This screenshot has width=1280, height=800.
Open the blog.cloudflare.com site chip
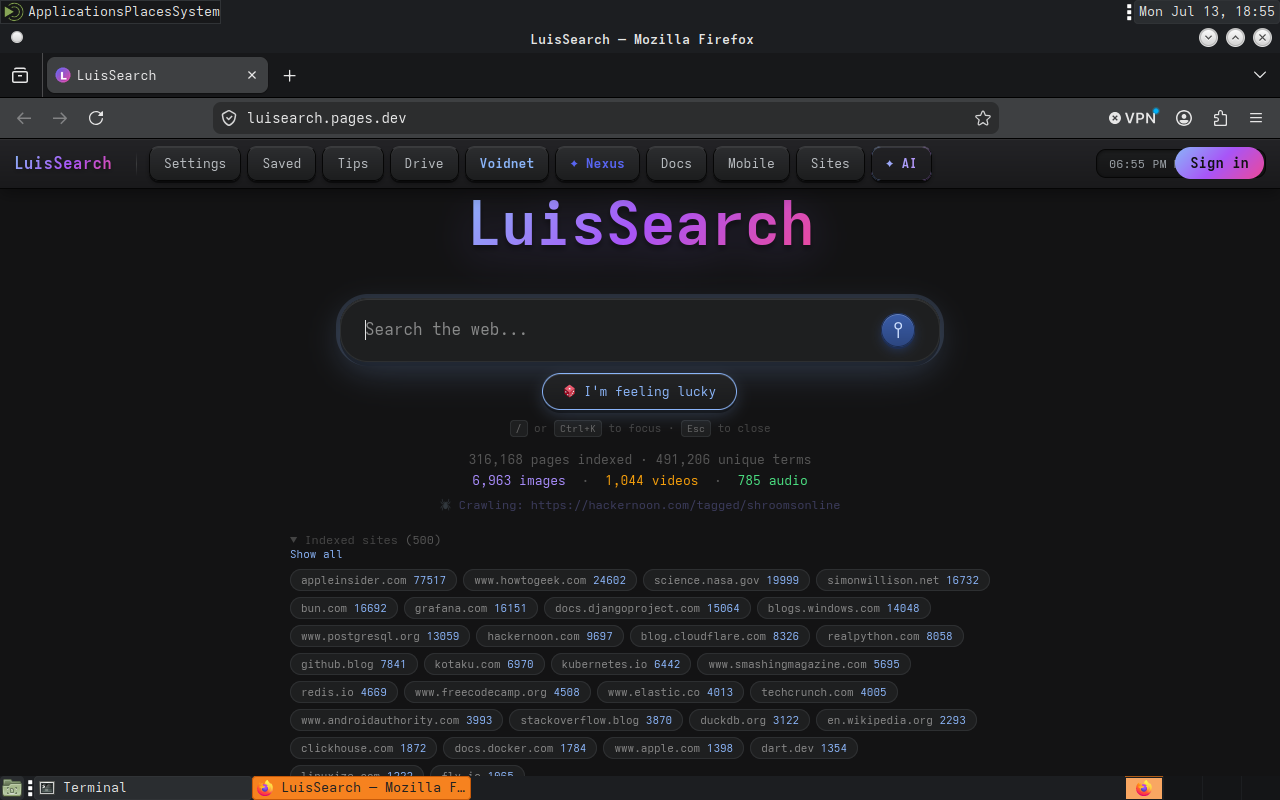[x=720, y=636]
